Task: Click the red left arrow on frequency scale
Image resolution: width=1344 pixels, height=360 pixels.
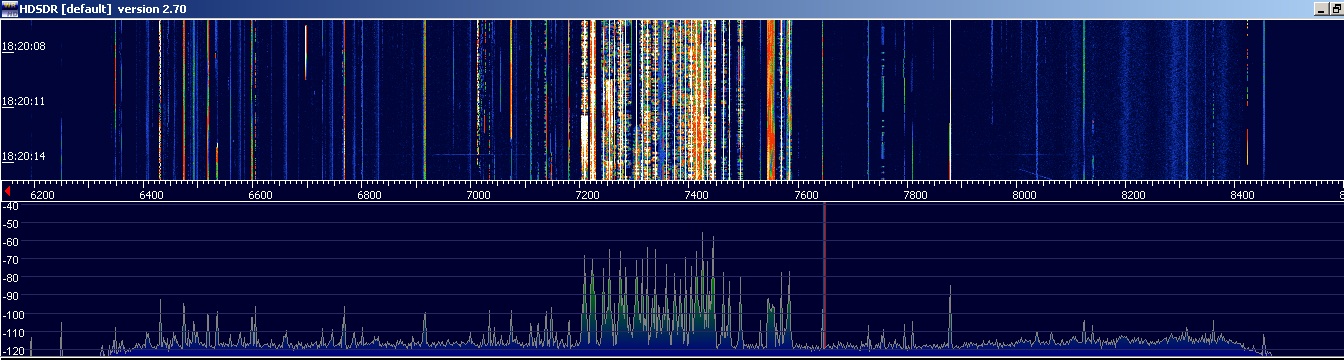Action: click(8, 190)
